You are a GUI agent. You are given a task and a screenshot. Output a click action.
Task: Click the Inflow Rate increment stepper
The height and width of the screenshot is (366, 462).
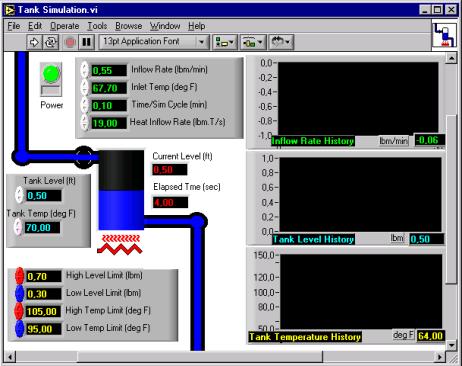coord(85,66)
